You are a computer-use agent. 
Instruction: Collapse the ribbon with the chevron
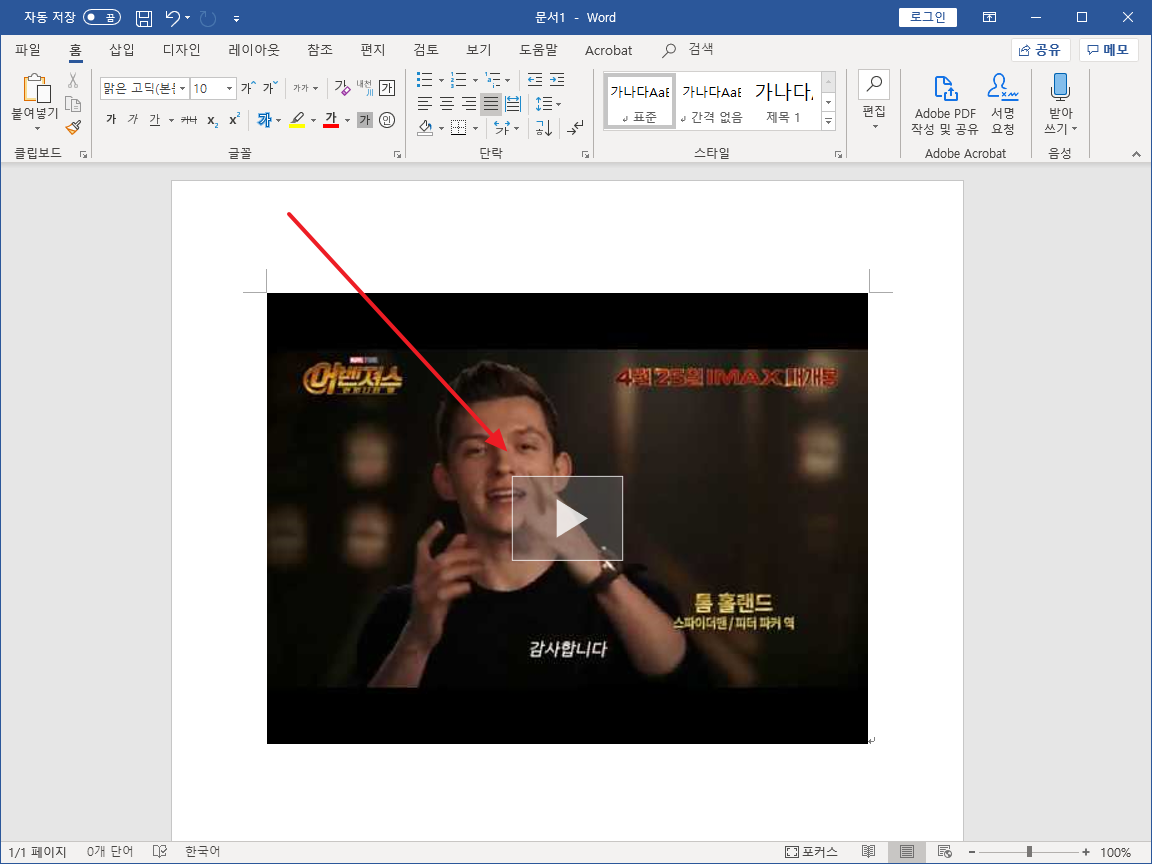(1137, 154)
